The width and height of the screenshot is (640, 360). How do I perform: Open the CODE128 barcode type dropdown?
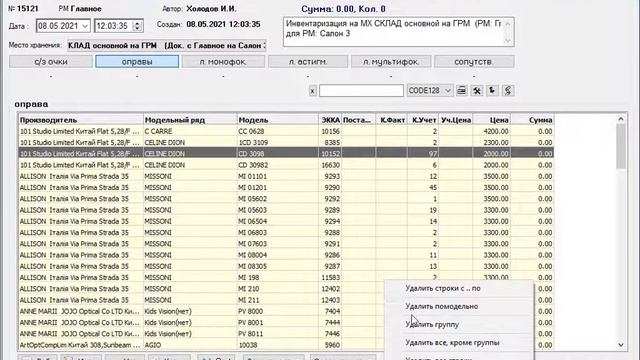click(x=429, y=90)
